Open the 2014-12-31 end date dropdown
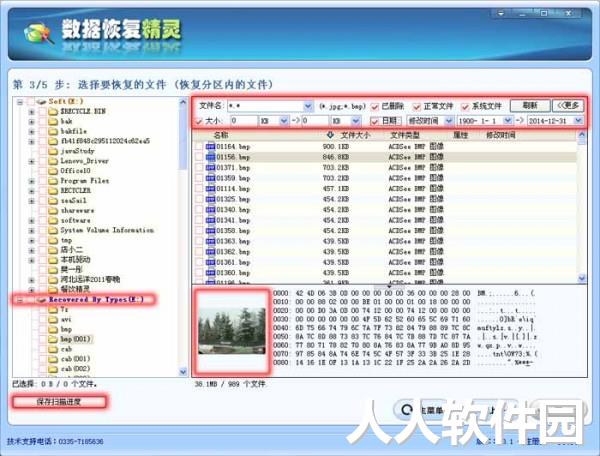This screenshot has height=456, width=600. (578, 121)
